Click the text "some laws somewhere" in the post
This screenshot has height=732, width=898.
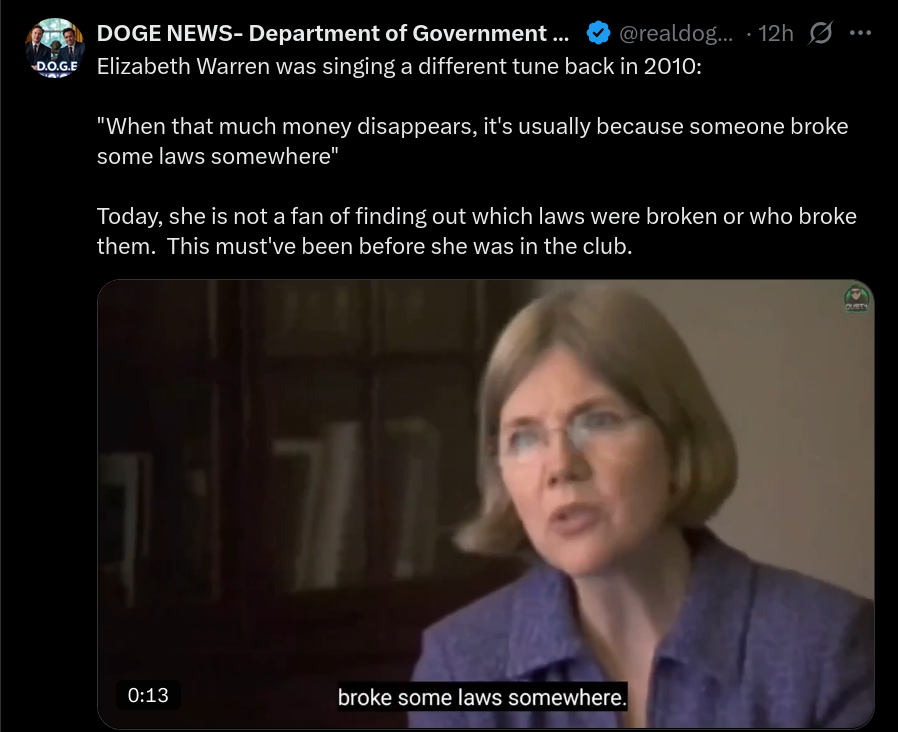[x=214, y=156]
